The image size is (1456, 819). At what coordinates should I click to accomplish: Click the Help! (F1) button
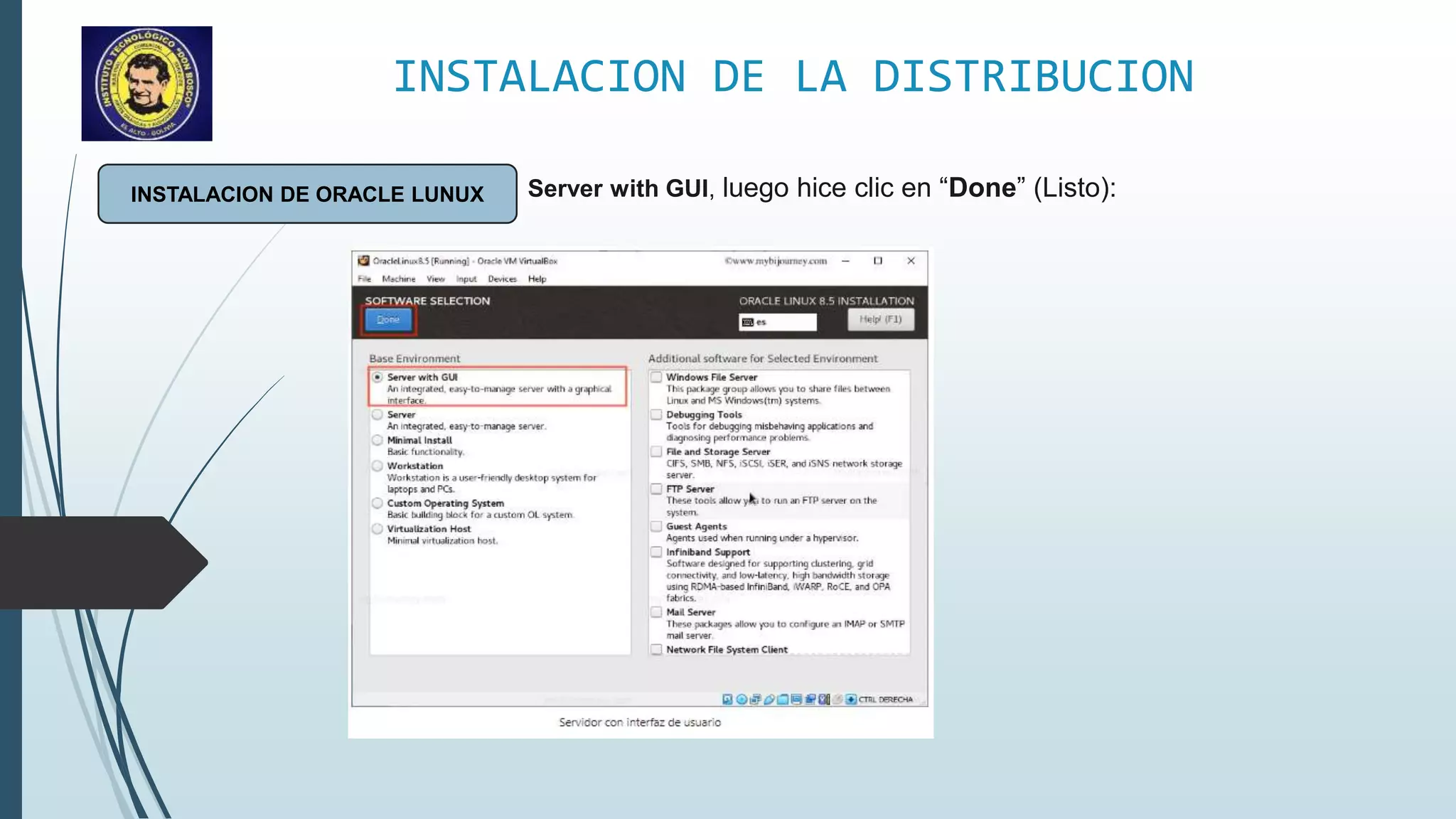pos(880,319)
